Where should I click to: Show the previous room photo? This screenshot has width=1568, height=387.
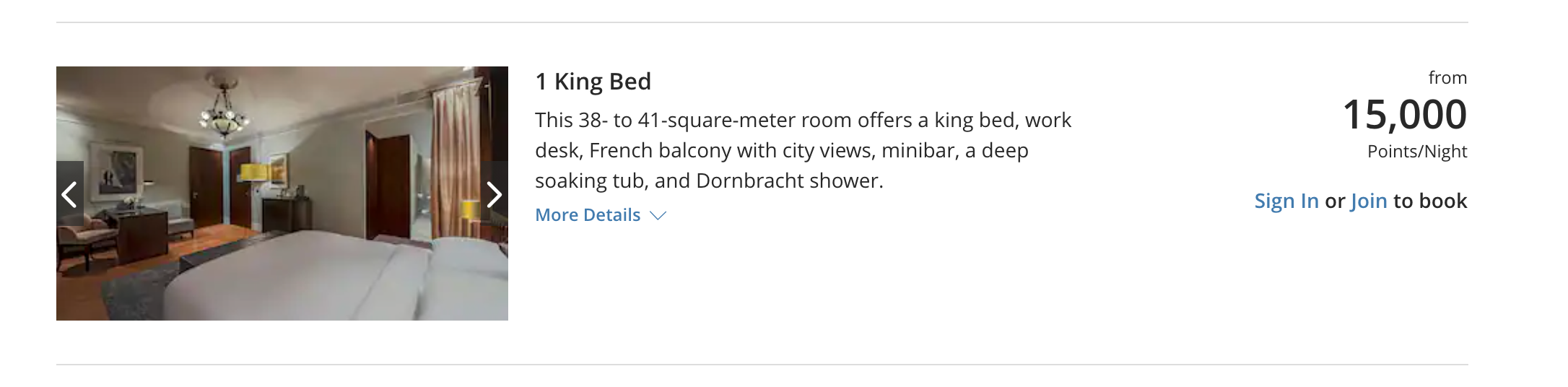[x=70, y=194]
